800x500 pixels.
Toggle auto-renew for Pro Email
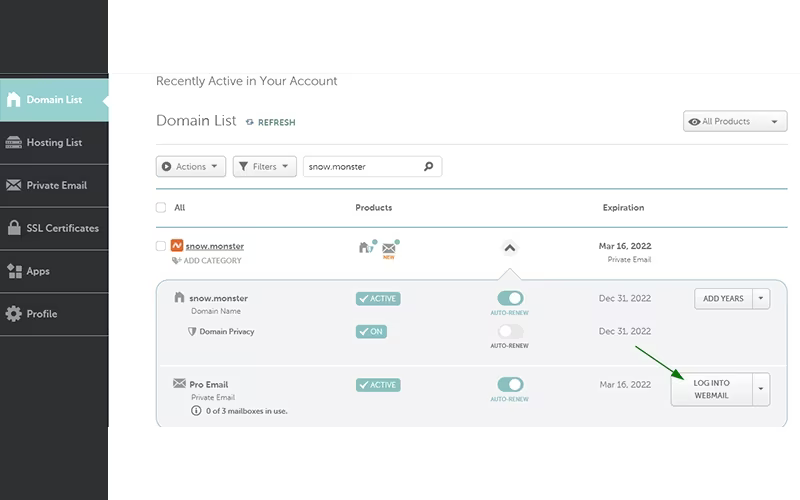point(510,384)
